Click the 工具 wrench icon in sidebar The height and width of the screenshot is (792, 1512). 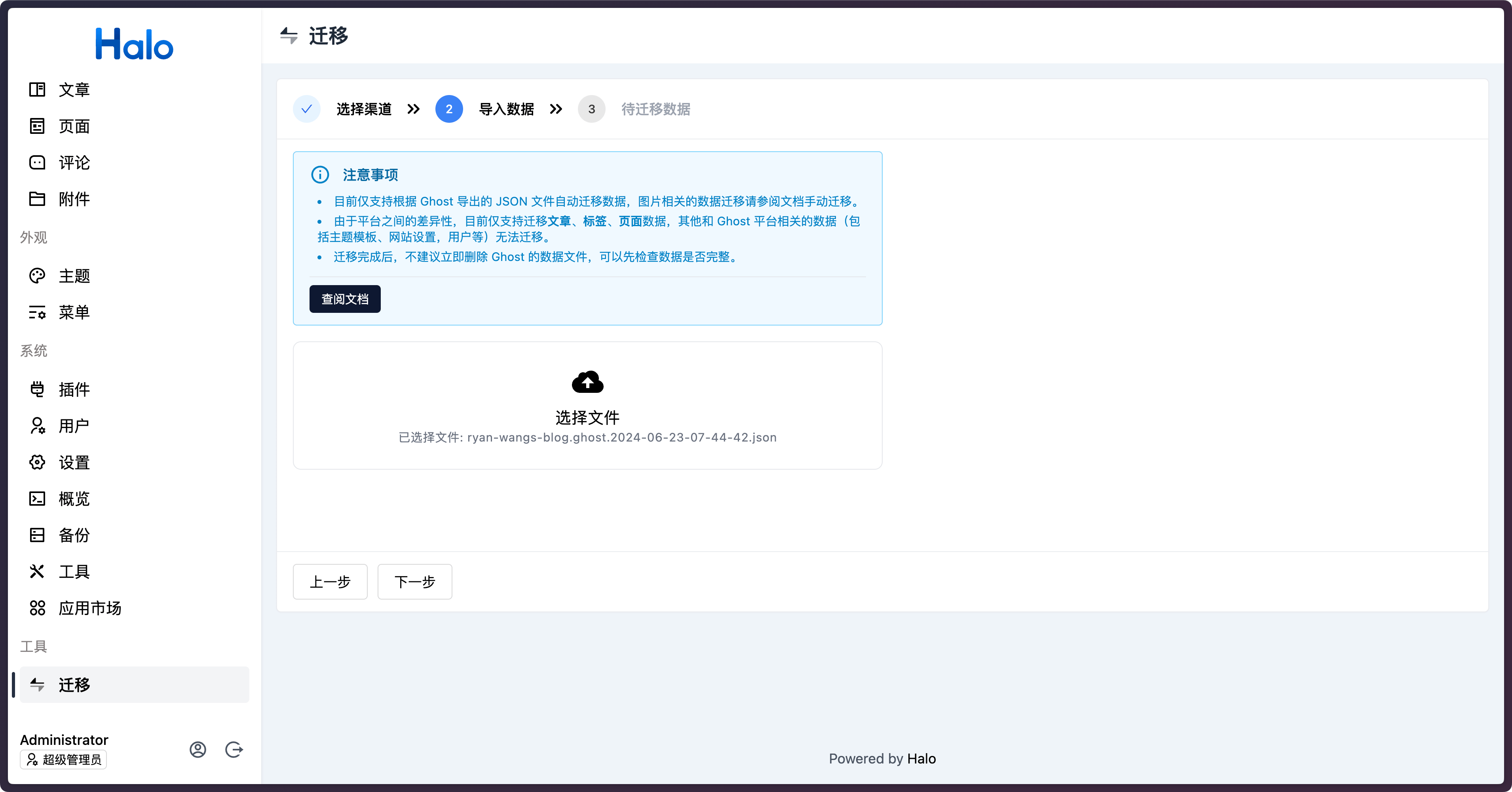tap(37, 571)
